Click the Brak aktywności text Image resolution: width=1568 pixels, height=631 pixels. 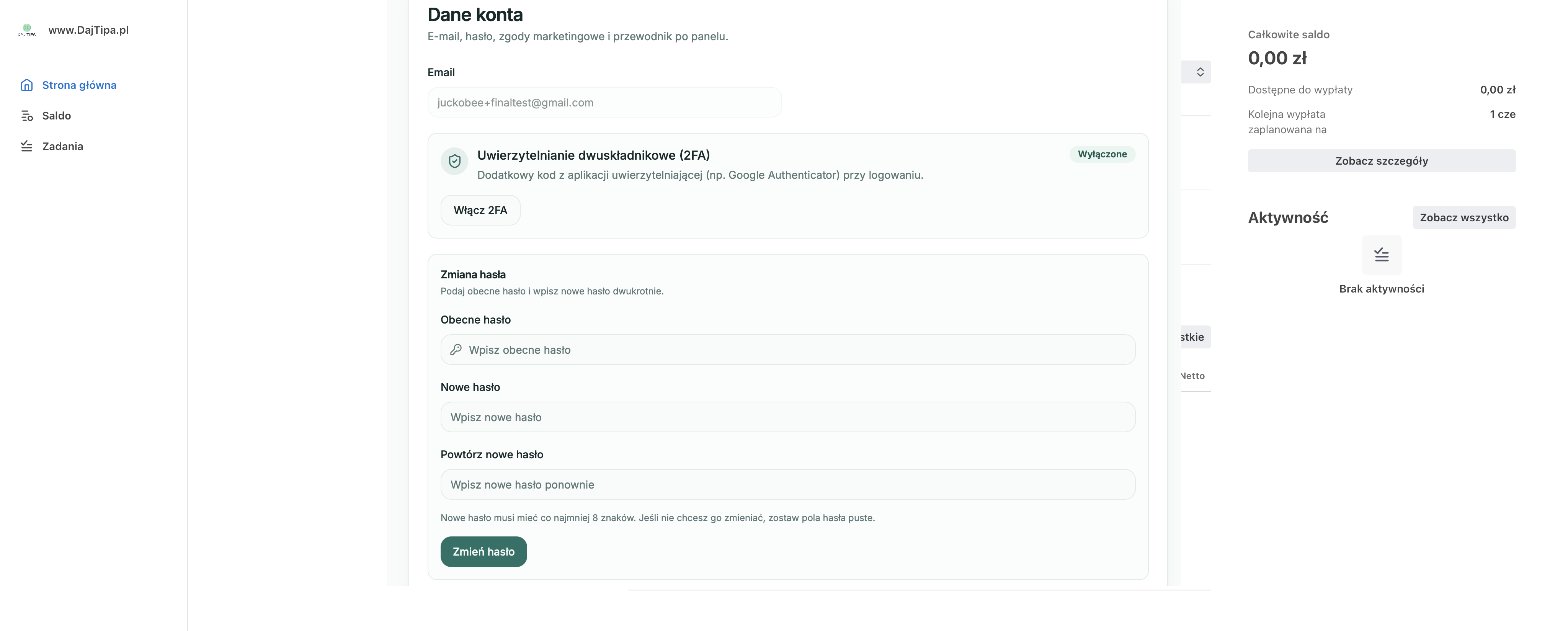click(x=1381, y=289)
